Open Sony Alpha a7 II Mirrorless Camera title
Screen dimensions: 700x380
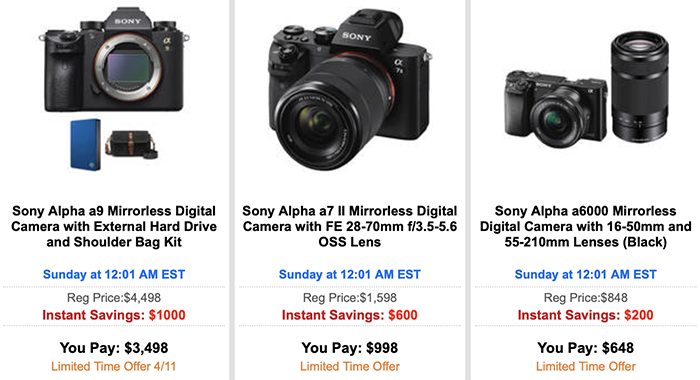click(x=350, y=226)
